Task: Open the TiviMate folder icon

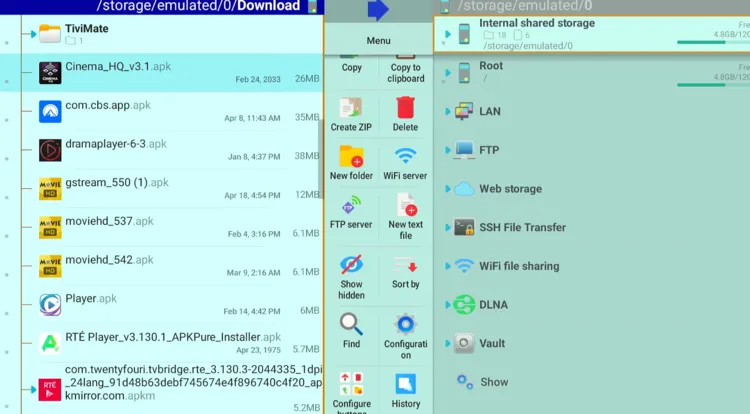Action: tap(50, 34)
